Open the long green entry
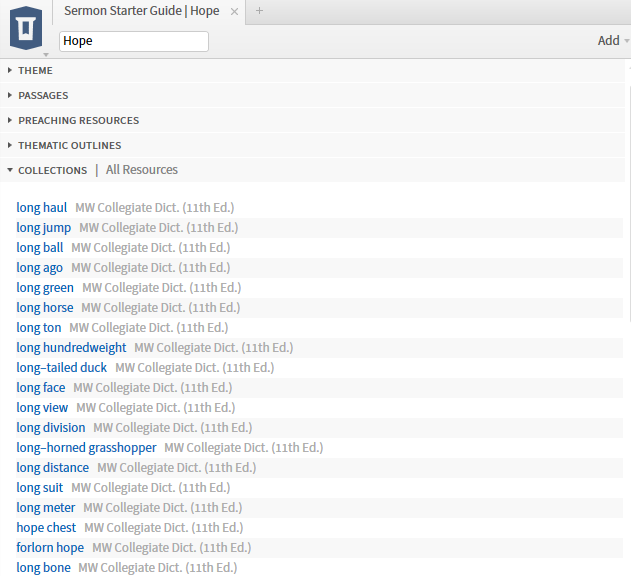Viewport: 631px width, 576px height. pyautogui.click(x=45, y=288)
